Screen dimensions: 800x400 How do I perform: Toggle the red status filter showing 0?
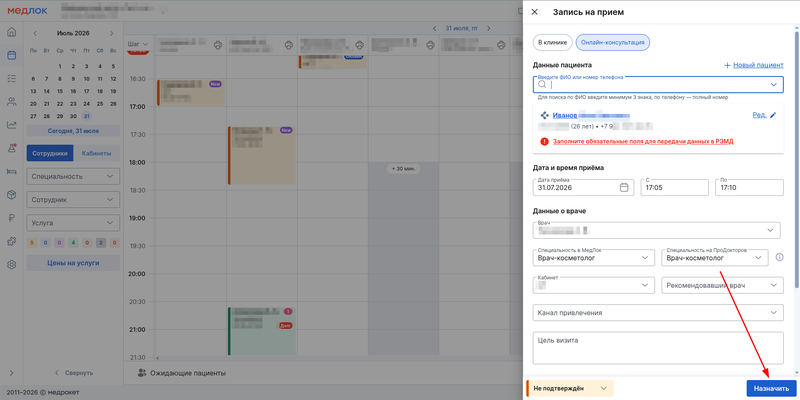pos(114,243)
